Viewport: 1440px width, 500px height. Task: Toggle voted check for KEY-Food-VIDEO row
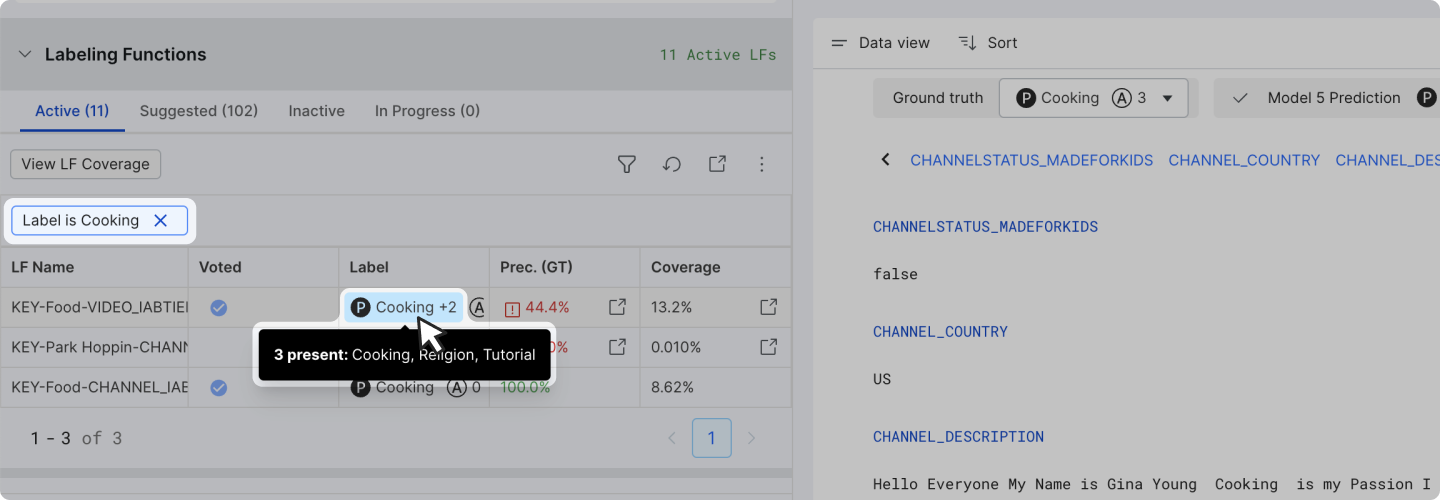coord(218,307)
